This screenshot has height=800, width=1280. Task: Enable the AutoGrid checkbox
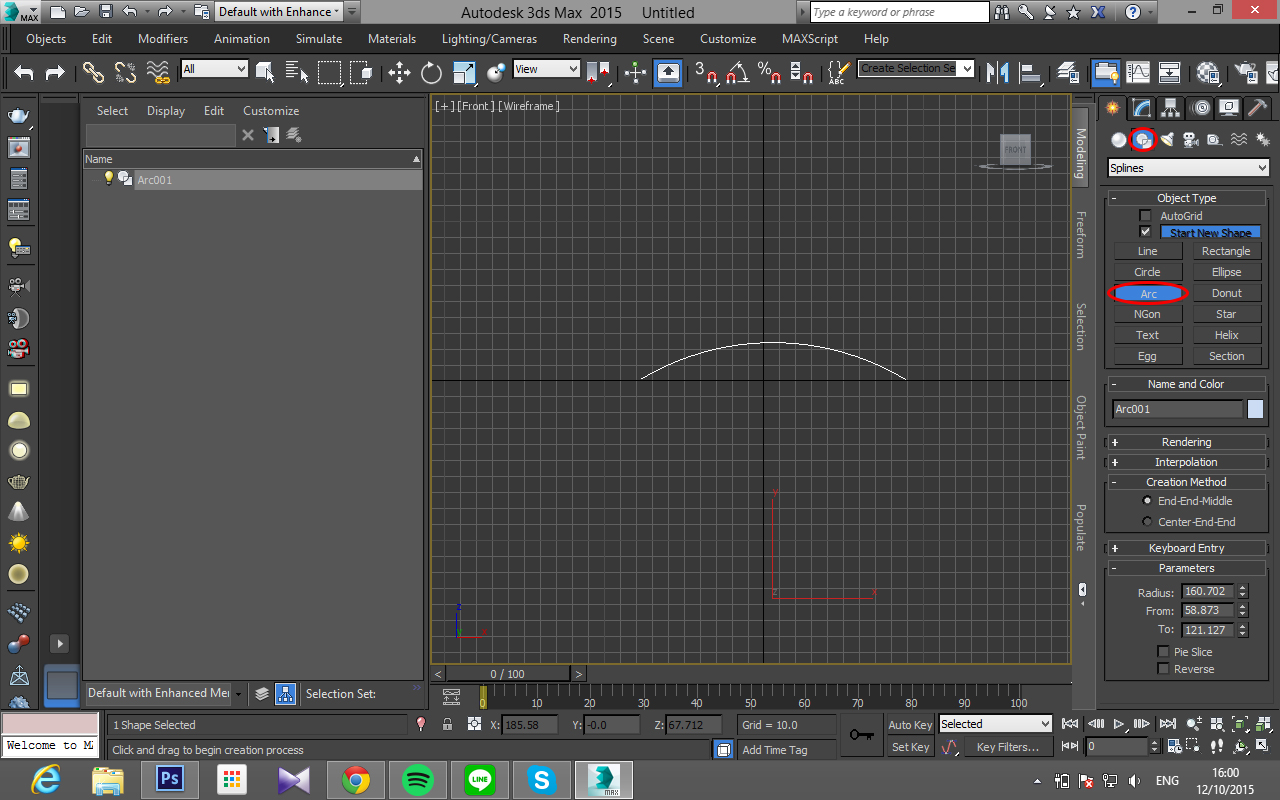tap(1146, 216)
